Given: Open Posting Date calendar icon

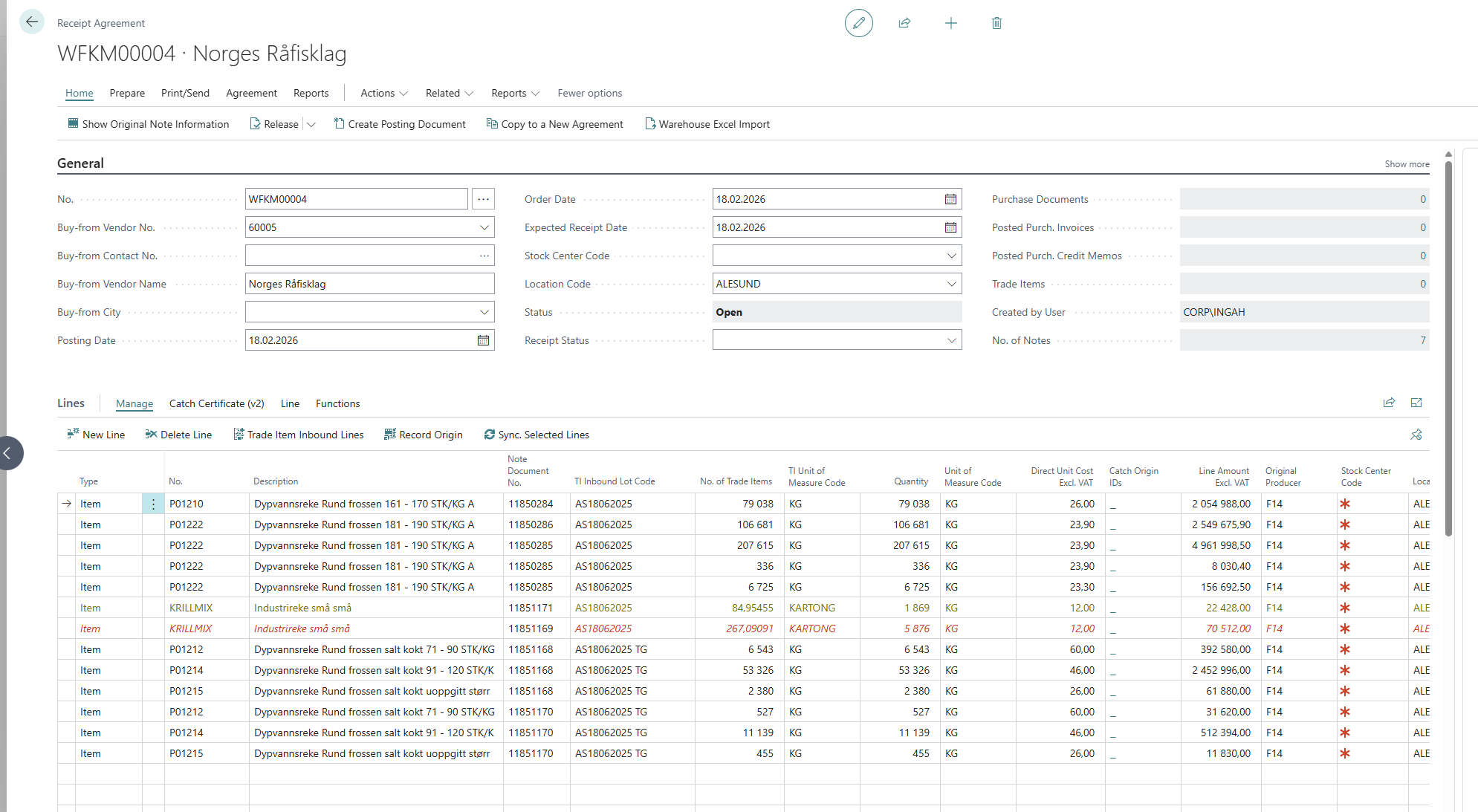Looking at the screenshot, I should tap(483, 340).
